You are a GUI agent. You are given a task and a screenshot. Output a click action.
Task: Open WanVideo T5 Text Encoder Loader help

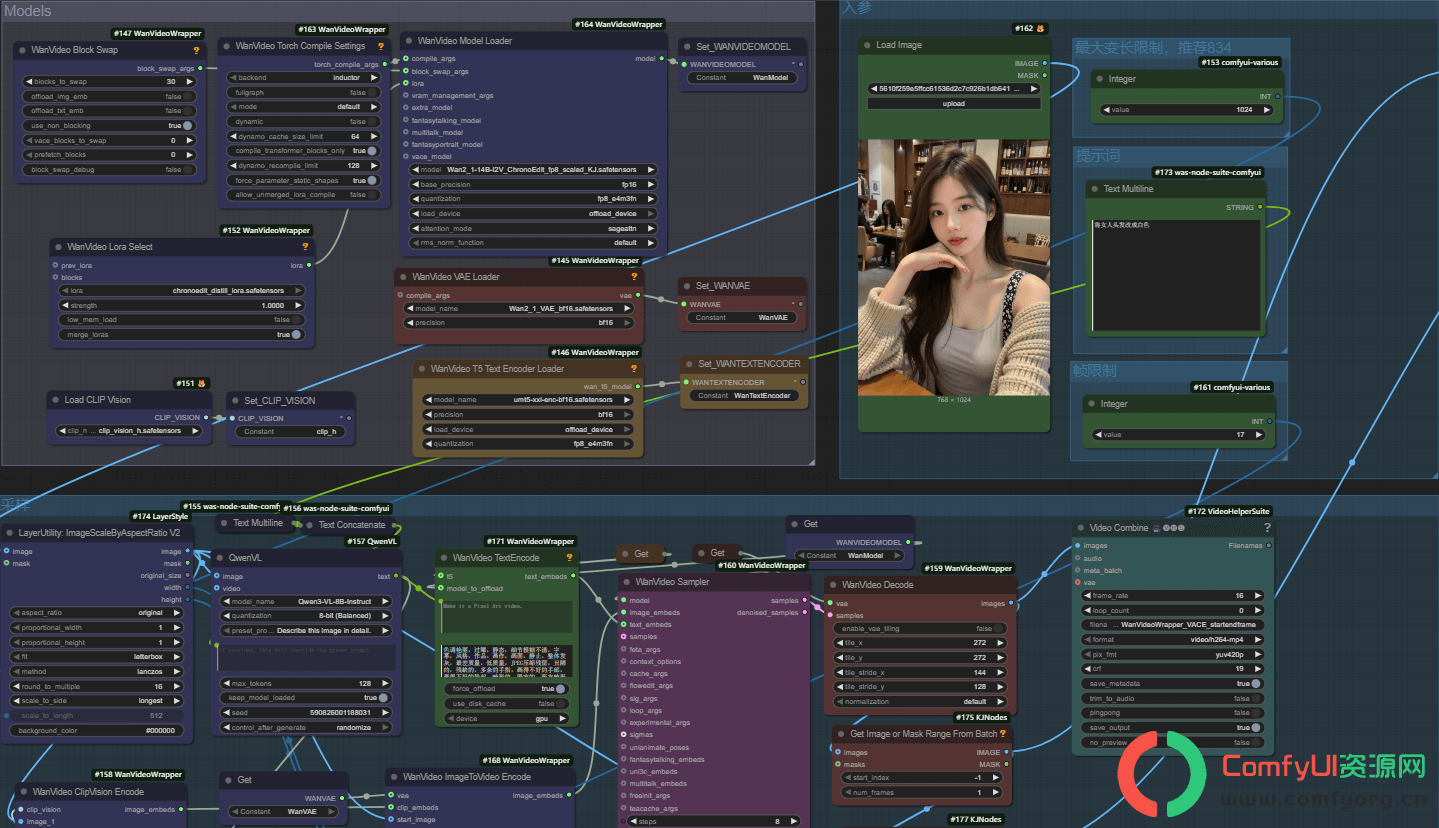click(633, 368)
